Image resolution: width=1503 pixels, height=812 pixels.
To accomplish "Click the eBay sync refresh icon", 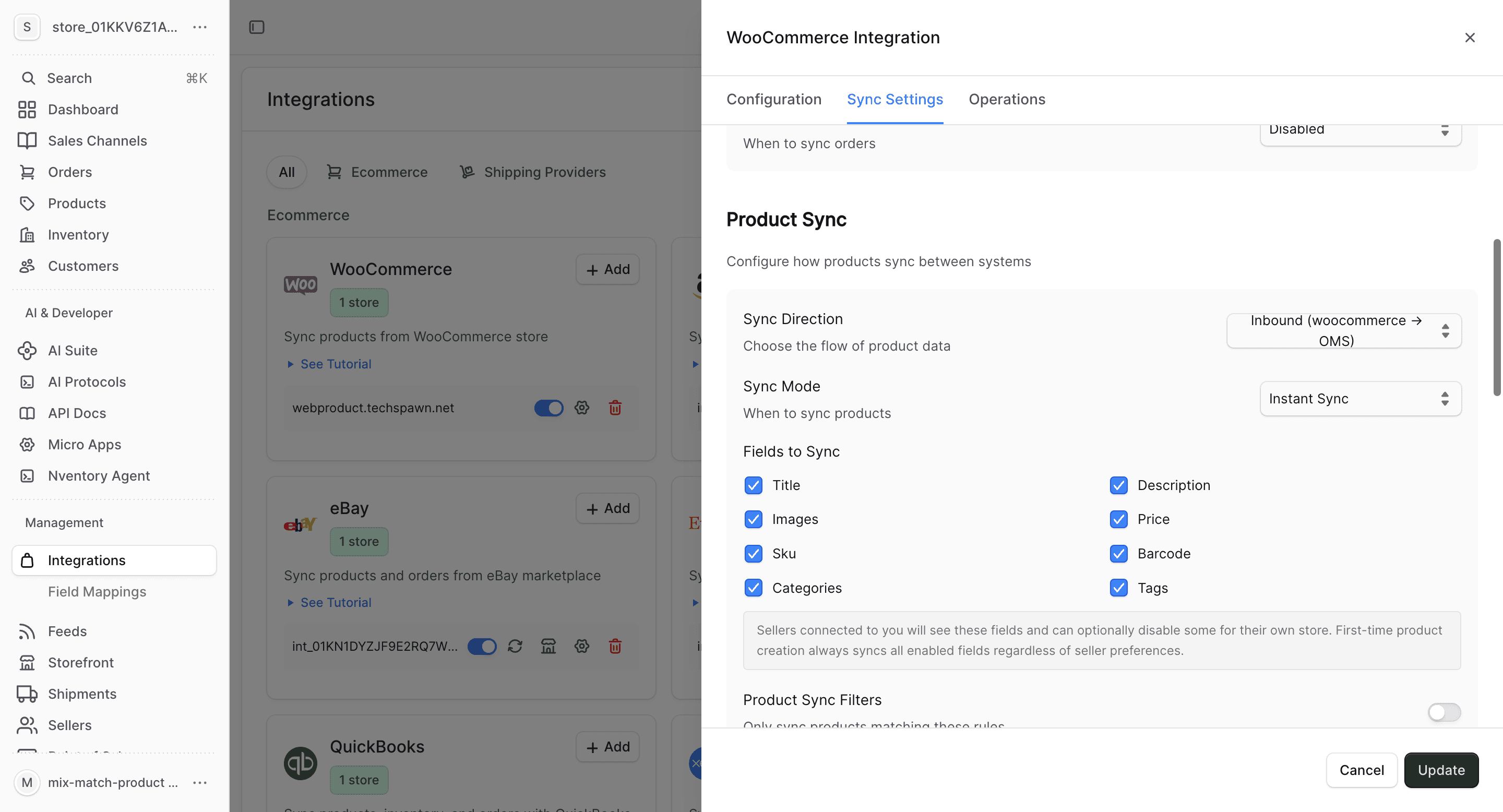I will click(x=515, y=647).
